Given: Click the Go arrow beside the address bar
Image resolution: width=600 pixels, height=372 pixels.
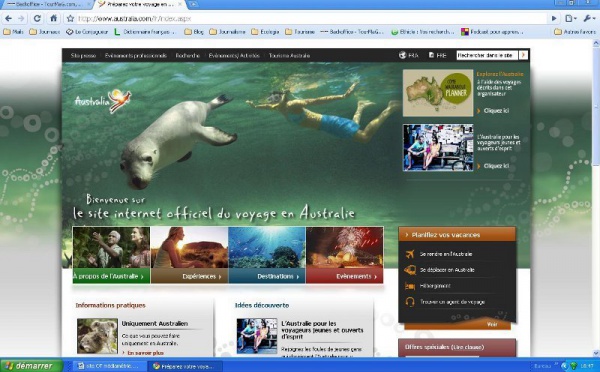Looking at the screenshot, I should point(554,18).
